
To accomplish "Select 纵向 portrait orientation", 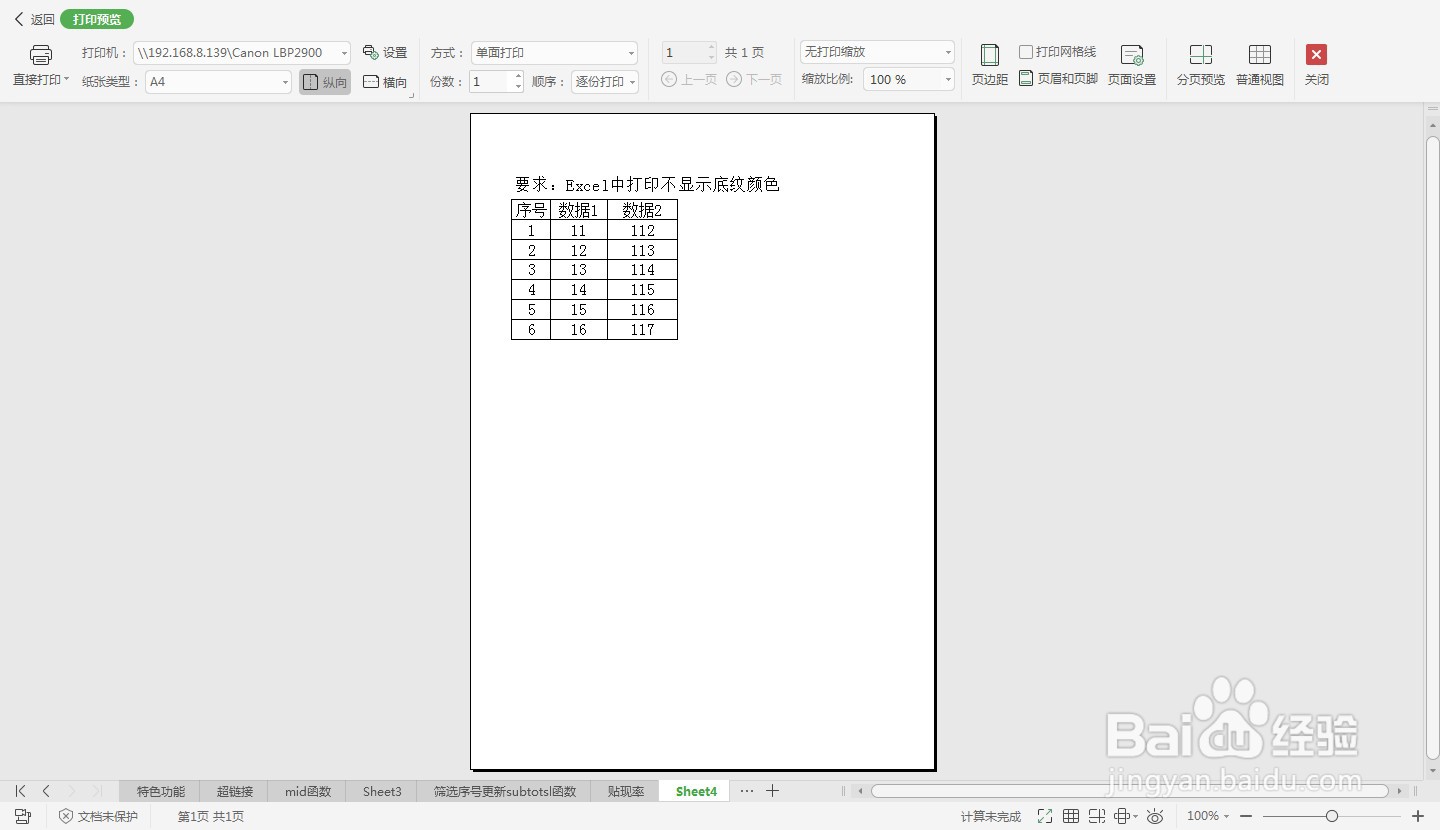I will pos(324,82).
